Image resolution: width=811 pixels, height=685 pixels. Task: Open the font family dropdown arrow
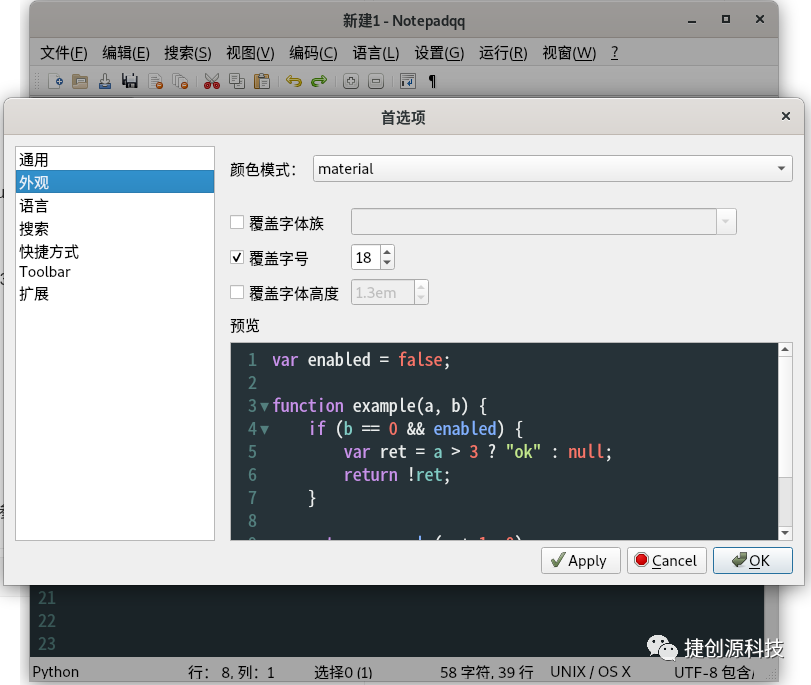coord(726,221)
